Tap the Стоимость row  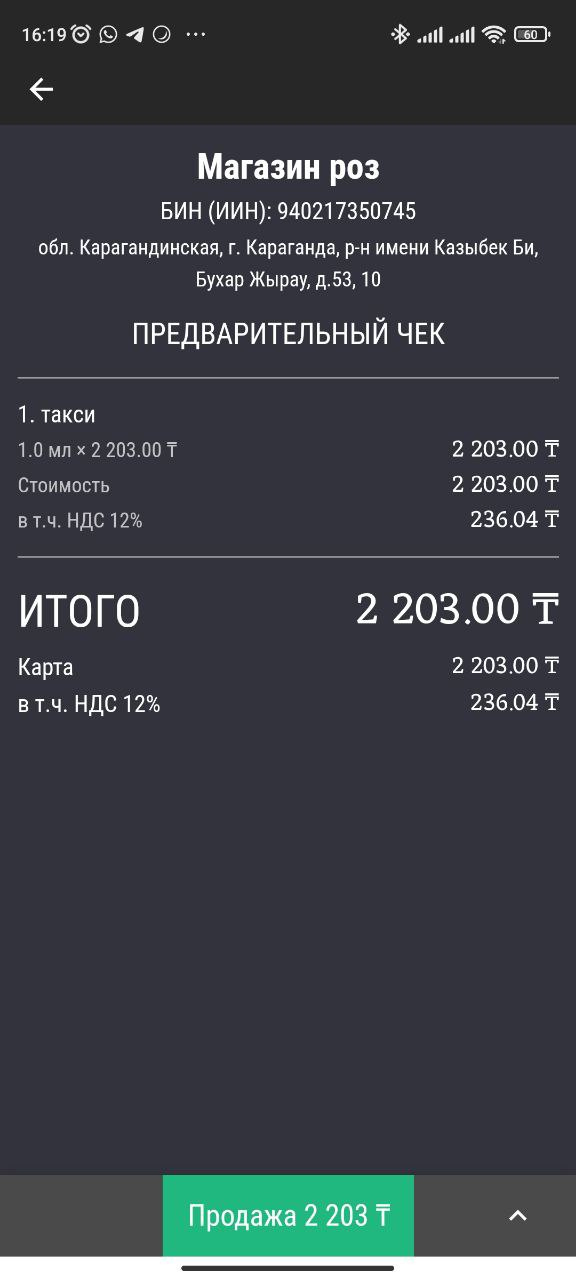click(x=288, y=485)
